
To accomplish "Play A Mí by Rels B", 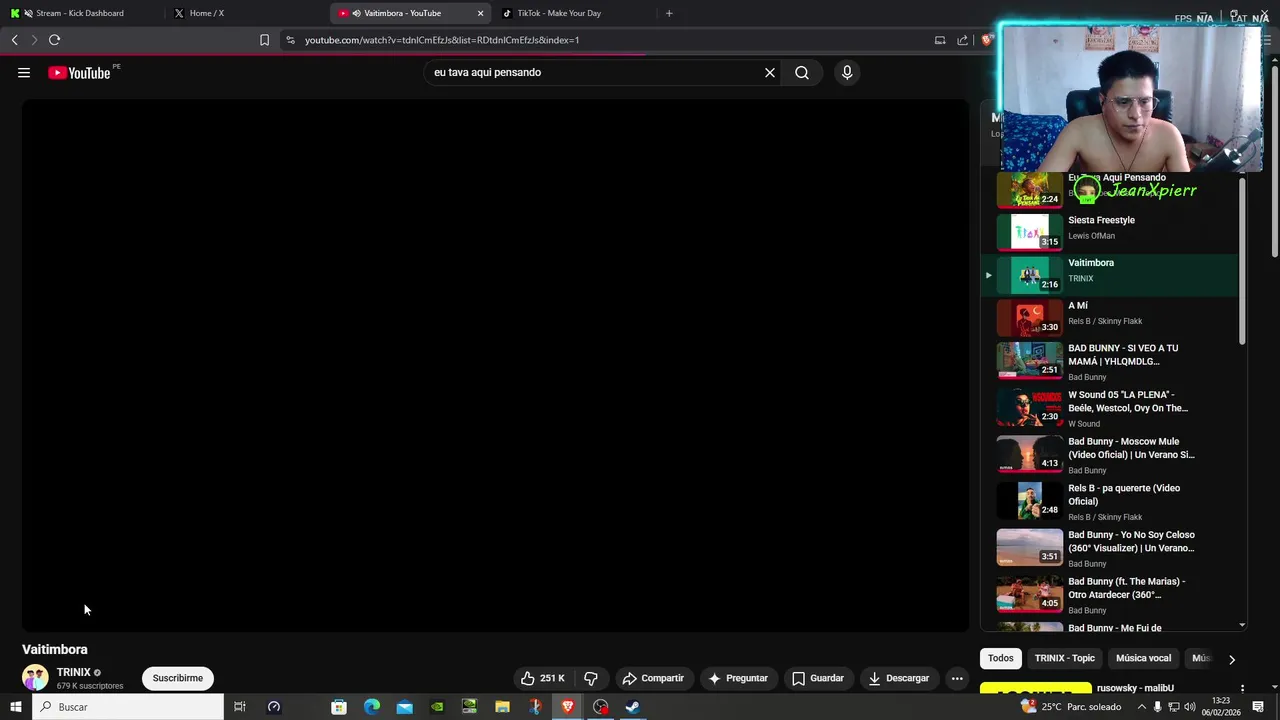I will pos(1110,317).
